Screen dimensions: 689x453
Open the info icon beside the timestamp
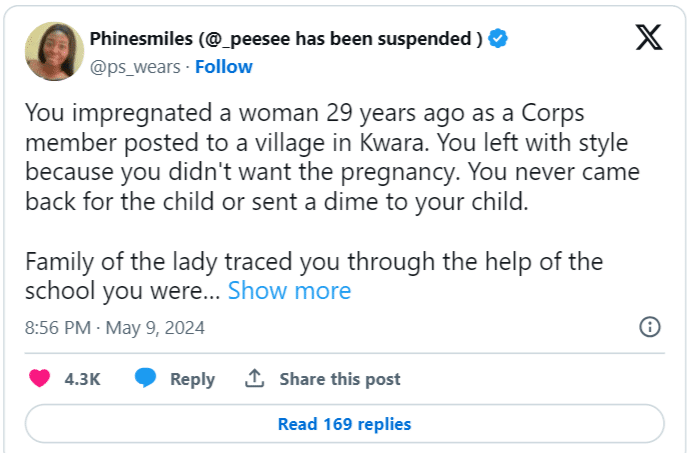pyautogui.click(x=649, y=327)
